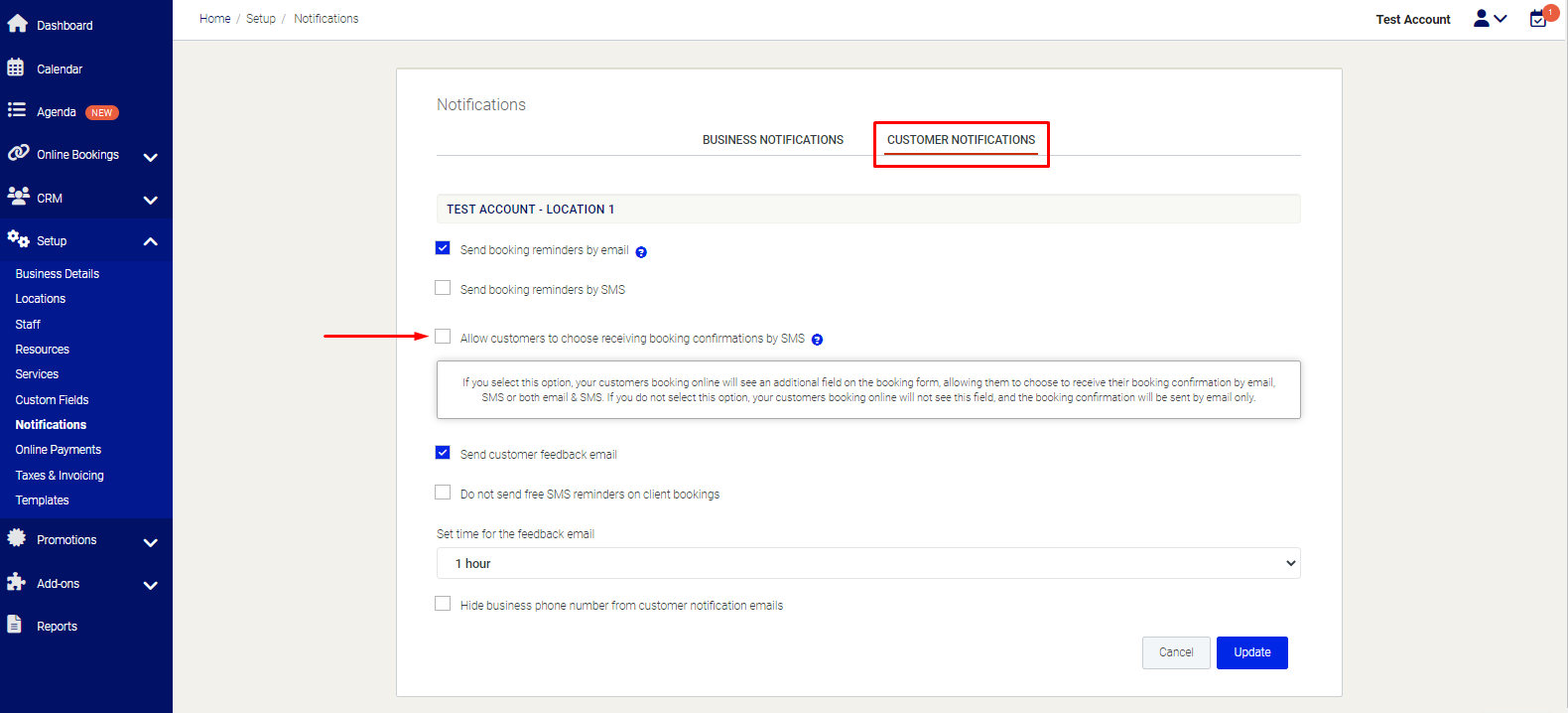Enable Send booking reminders by SMS
This screenshot has width=1568, height=713.
tap(443, 288)
